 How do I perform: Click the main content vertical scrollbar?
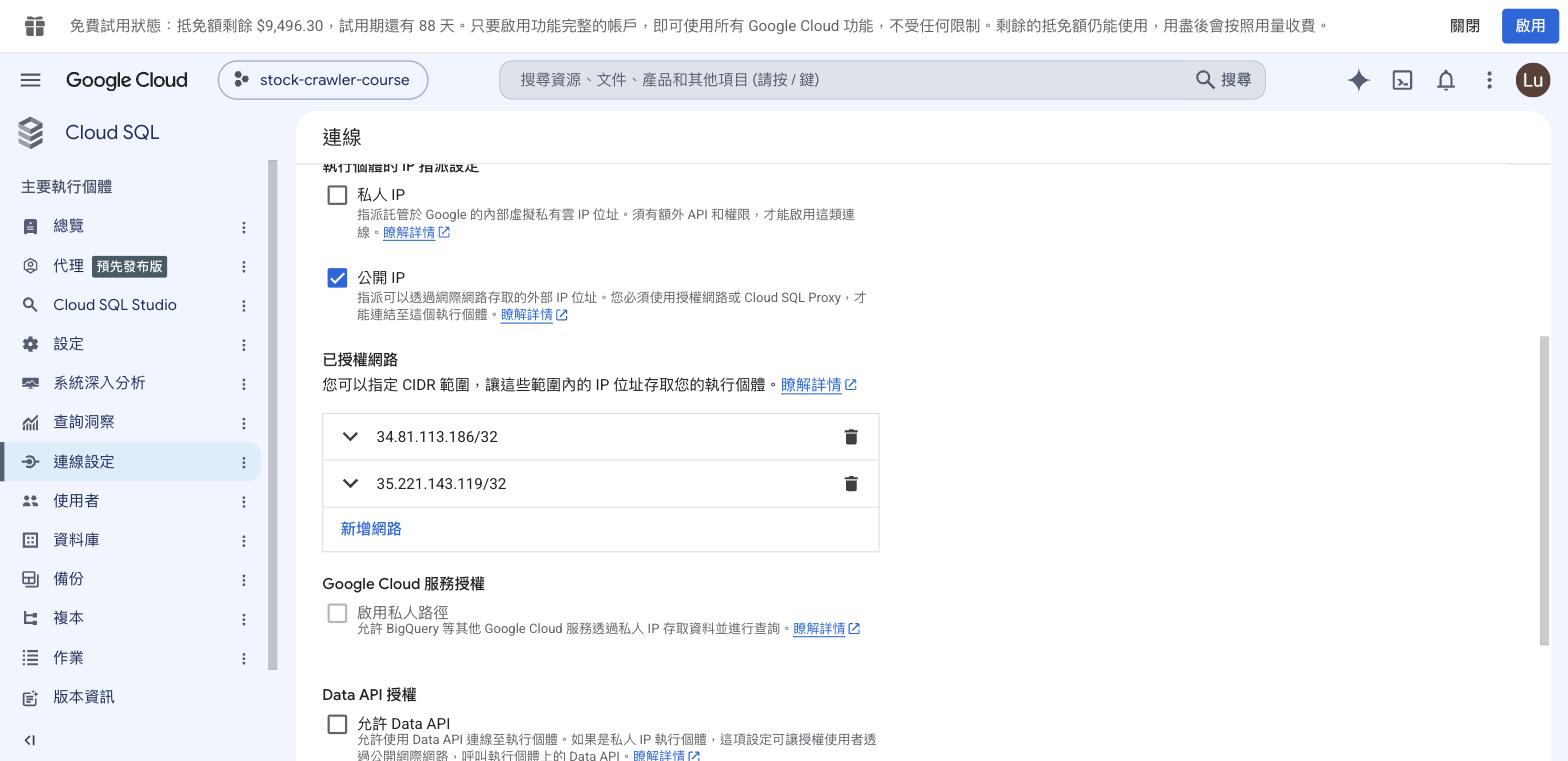coord(1544,490)
